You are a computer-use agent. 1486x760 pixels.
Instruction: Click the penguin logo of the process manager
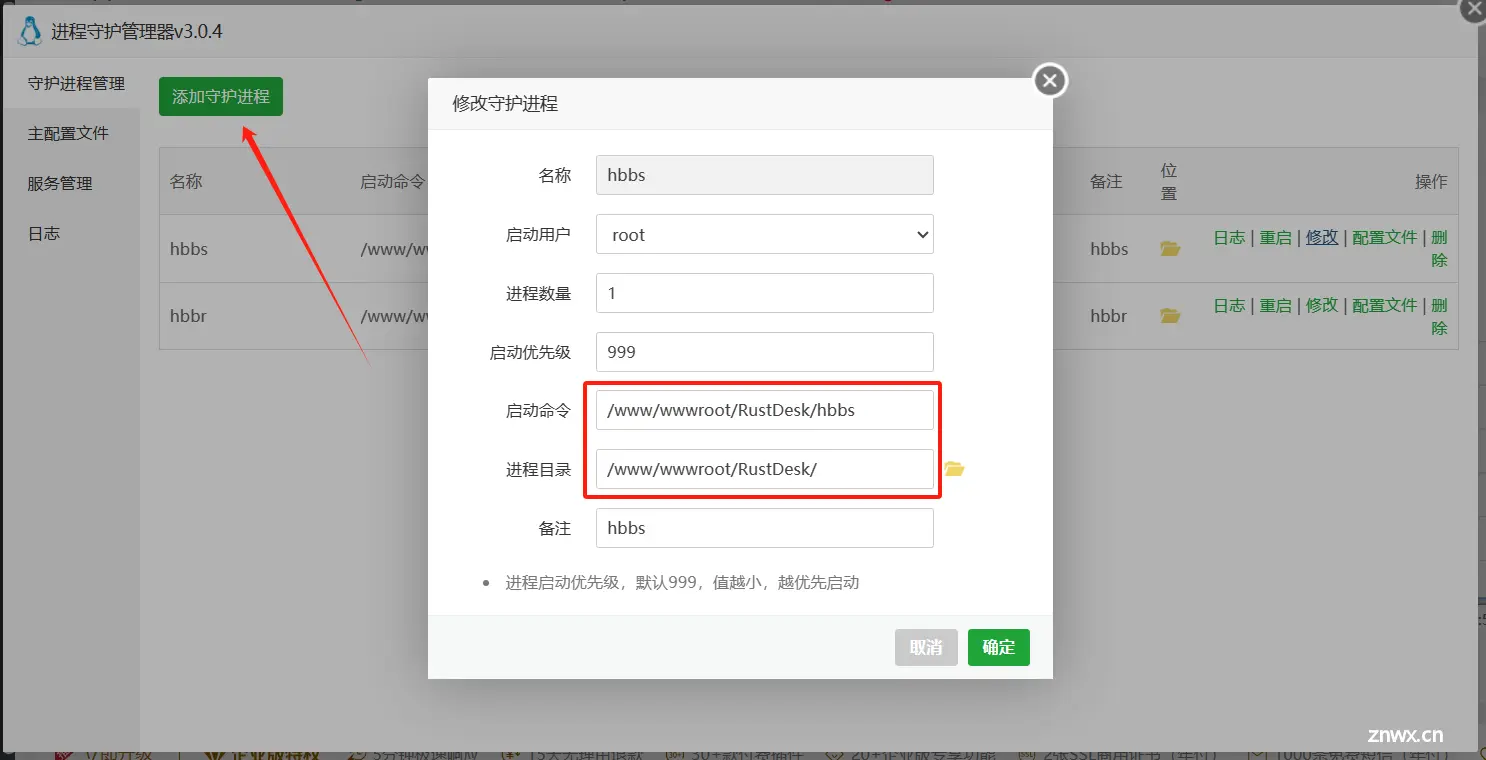(31, 32)
